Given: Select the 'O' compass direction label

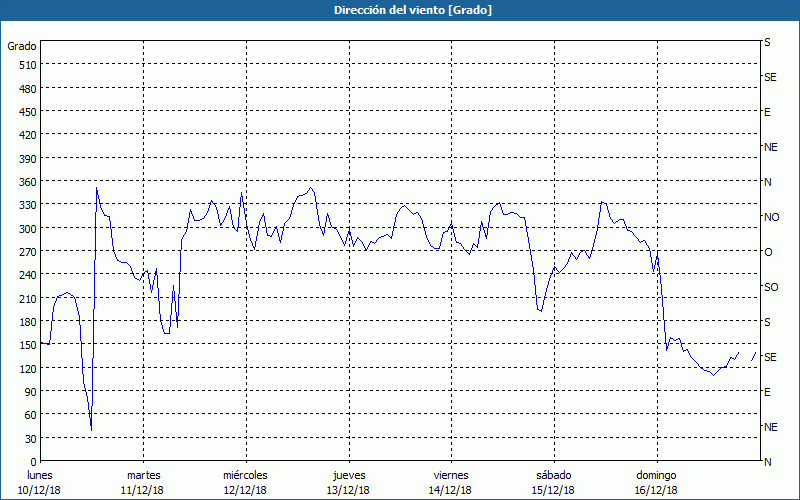Looking at the screenshot, I should [x=768, y=253].
